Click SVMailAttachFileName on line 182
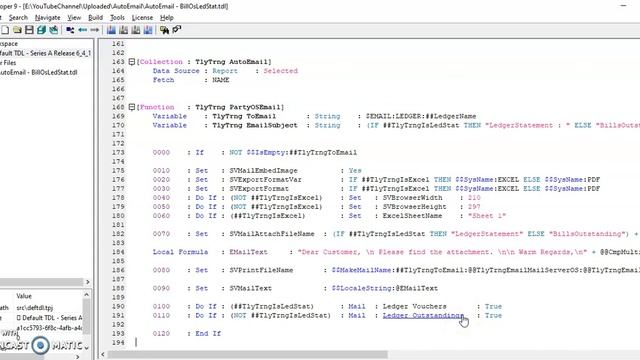640x360 pixels. pyautogui.click(x=272, y=234)
